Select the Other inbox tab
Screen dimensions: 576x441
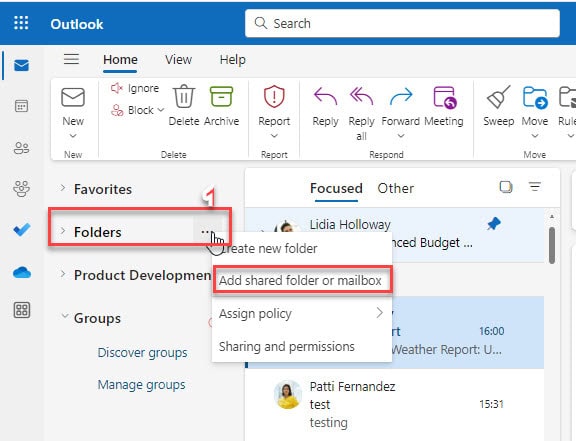(396, 188)
